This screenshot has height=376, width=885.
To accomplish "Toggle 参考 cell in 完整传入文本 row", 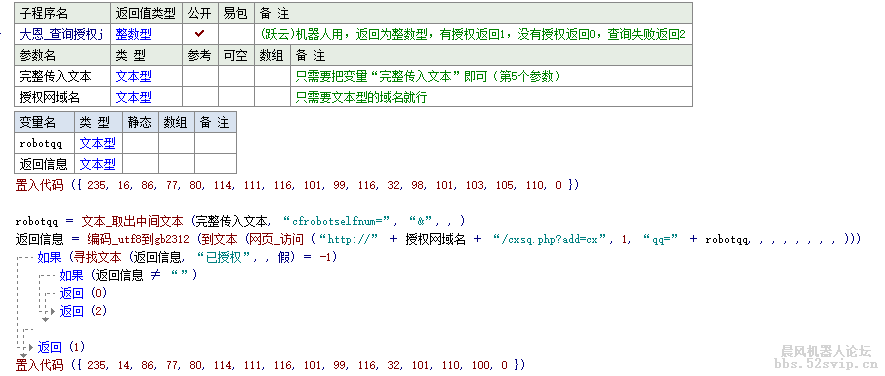I will click(x=200, y=76).
